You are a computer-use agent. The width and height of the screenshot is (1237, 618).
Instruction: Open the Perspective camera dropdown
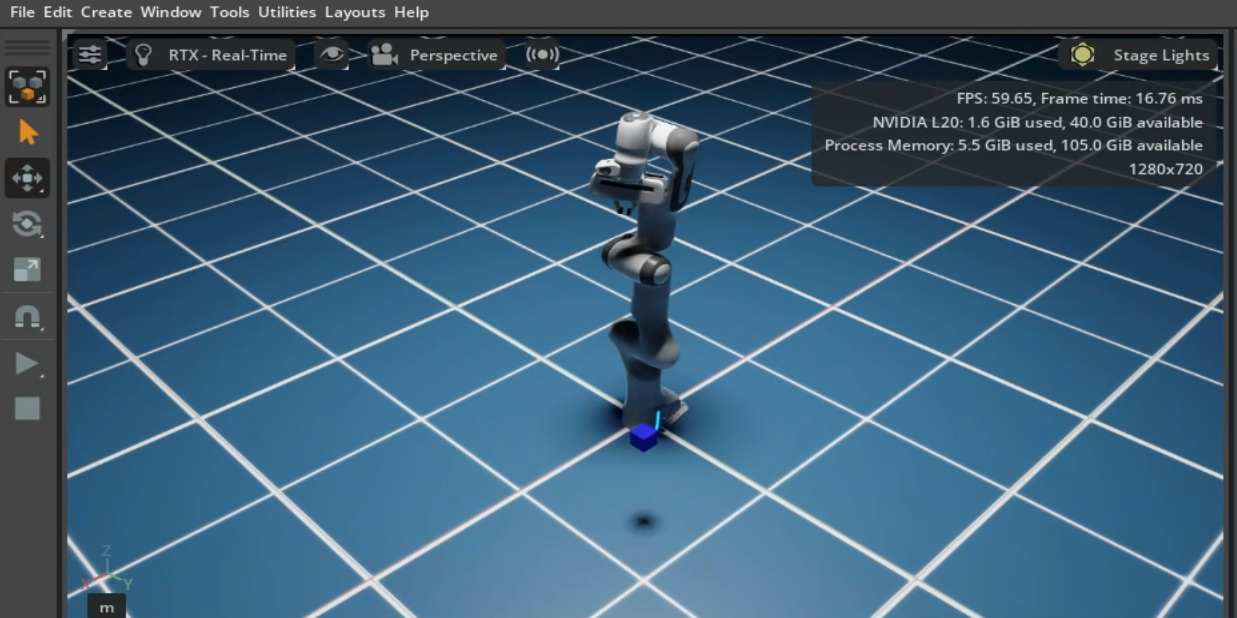(436, 55)
